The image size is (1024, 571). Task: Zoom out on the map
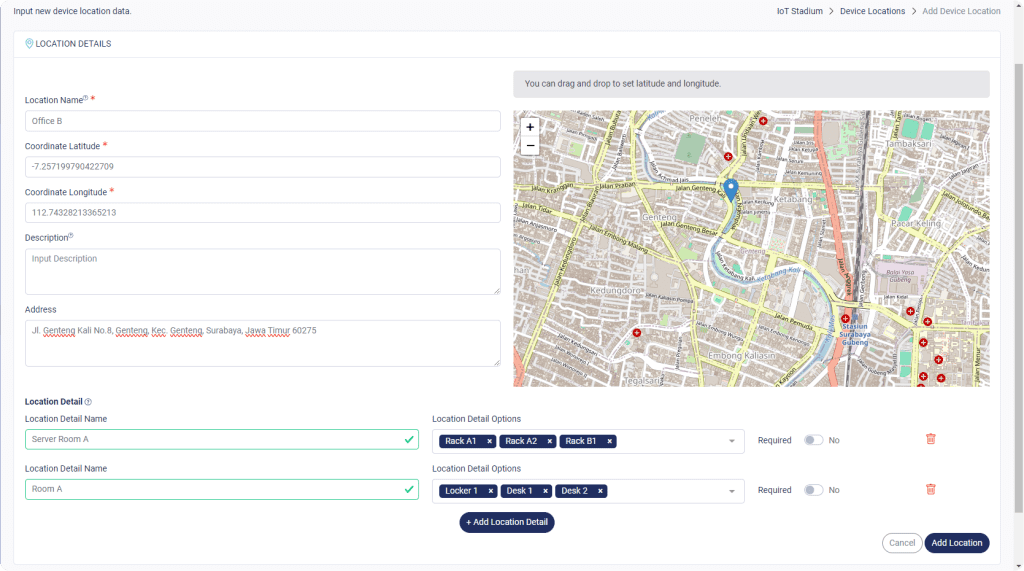[x=530, y=146]
